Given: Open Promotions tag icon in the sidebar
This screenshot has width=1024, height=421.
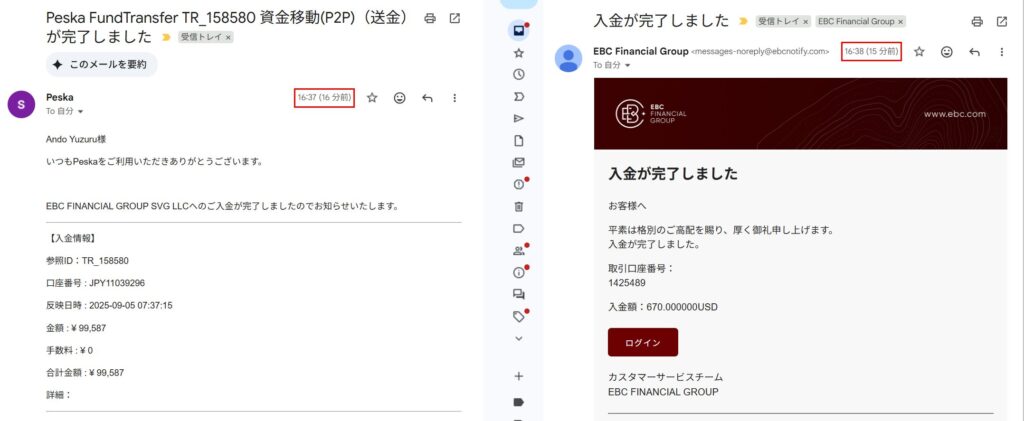Looking at the screenshot, I should (x=519, y=317).
